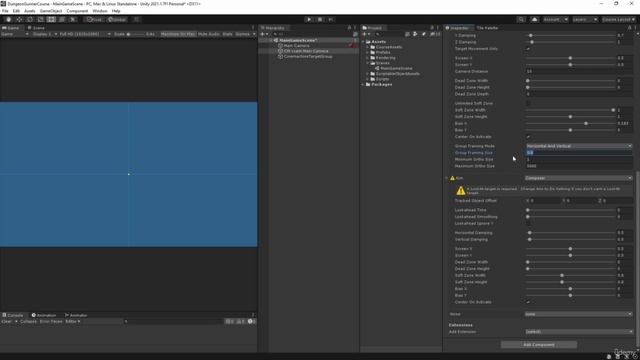Screen dimensions: 640x360
Task: Toggle Unlimited Soft Zone checkbox
Action: (528, 103)
